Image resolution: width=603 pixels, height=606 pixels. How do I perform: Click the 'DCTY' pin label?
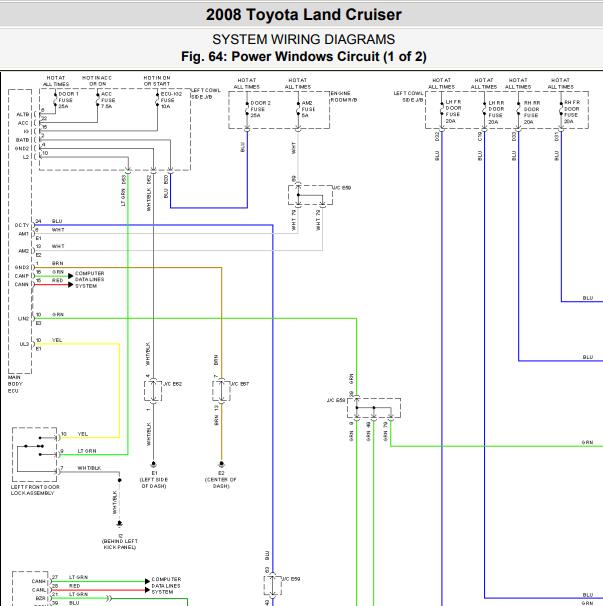click(22, 225)
